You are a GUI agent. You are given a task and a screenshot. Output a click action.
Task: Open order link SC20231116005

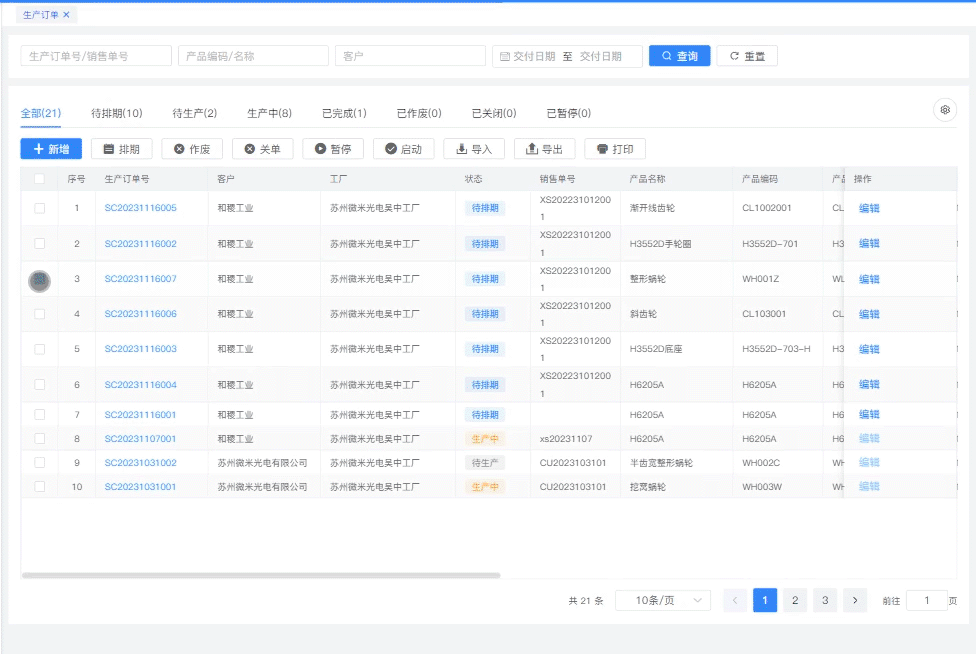tap(140, 208)
